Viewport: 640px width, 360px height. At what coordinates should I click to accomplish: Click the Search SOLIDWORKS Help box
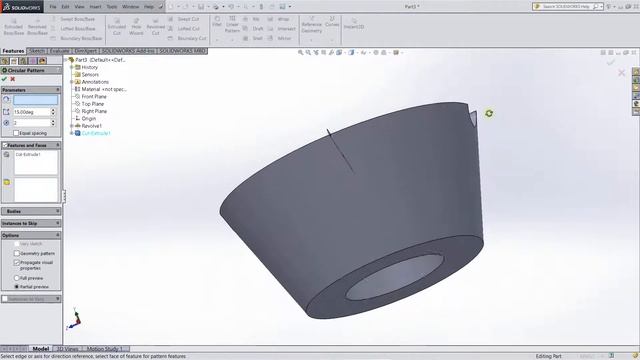pos(568,7)
